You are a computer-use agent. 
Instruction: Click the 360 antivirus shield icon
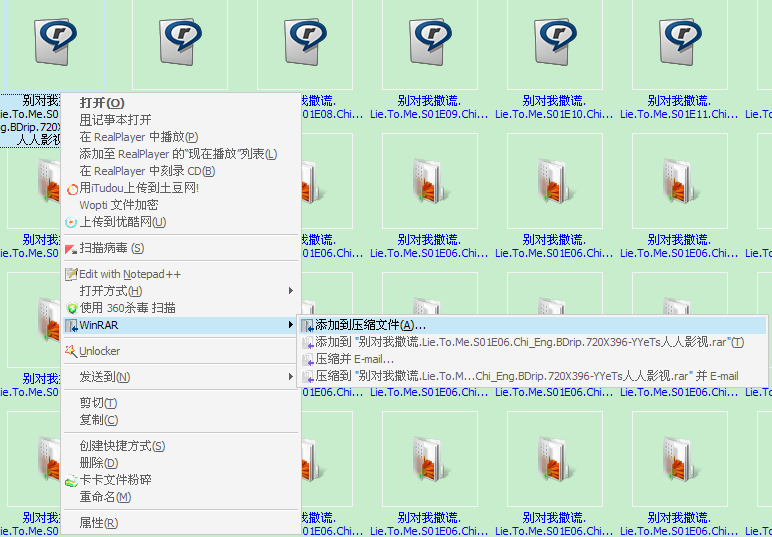(x=72, y=309)
